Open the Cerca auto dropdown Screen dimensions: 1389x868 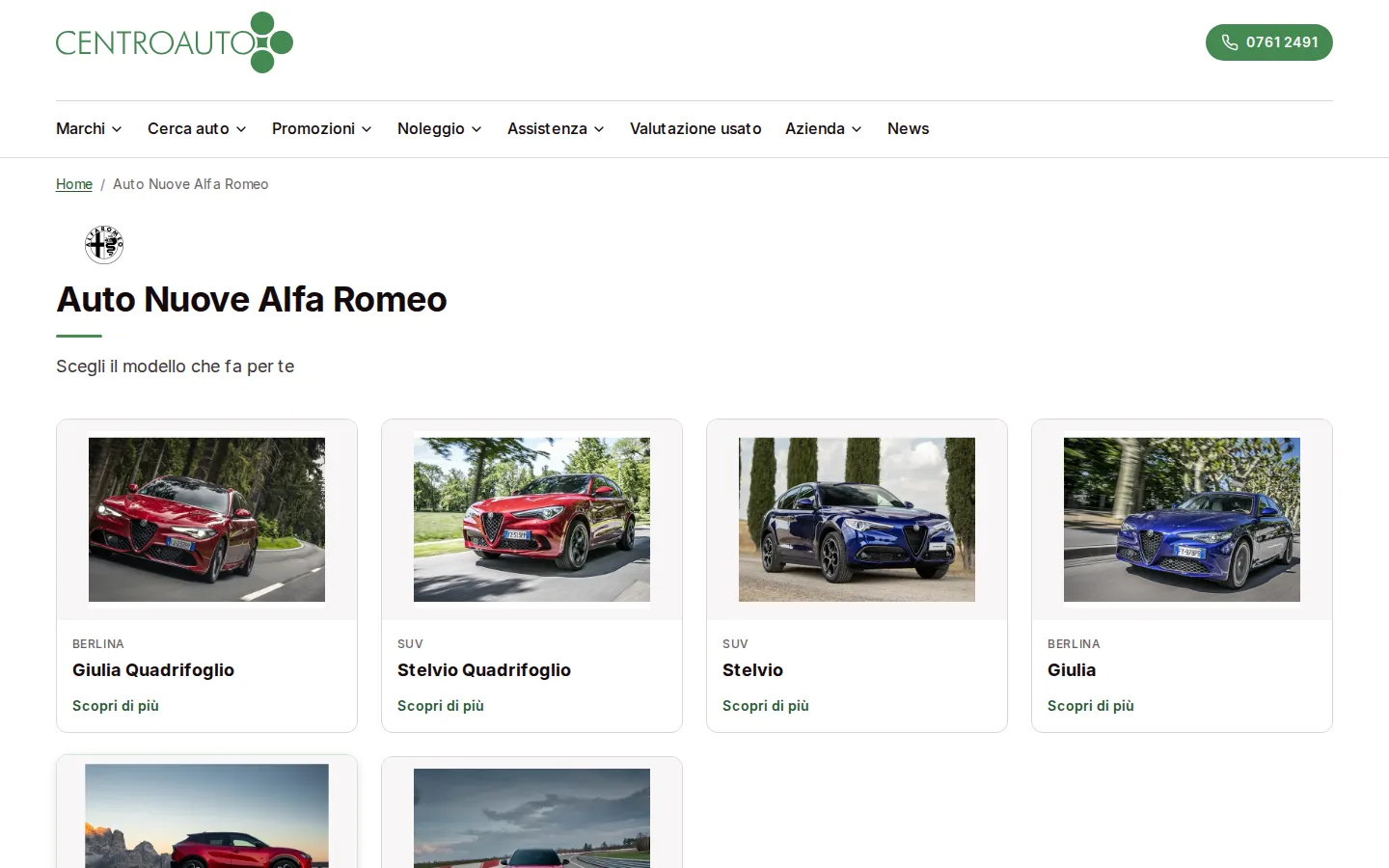coord(197,128)
